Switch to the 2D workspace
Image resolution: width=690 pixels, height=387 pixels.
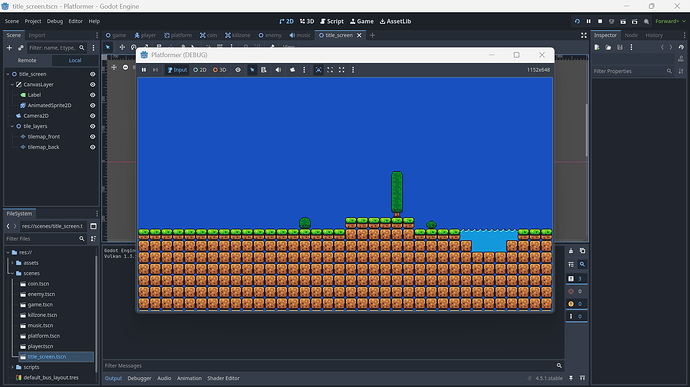click(286, 21)
